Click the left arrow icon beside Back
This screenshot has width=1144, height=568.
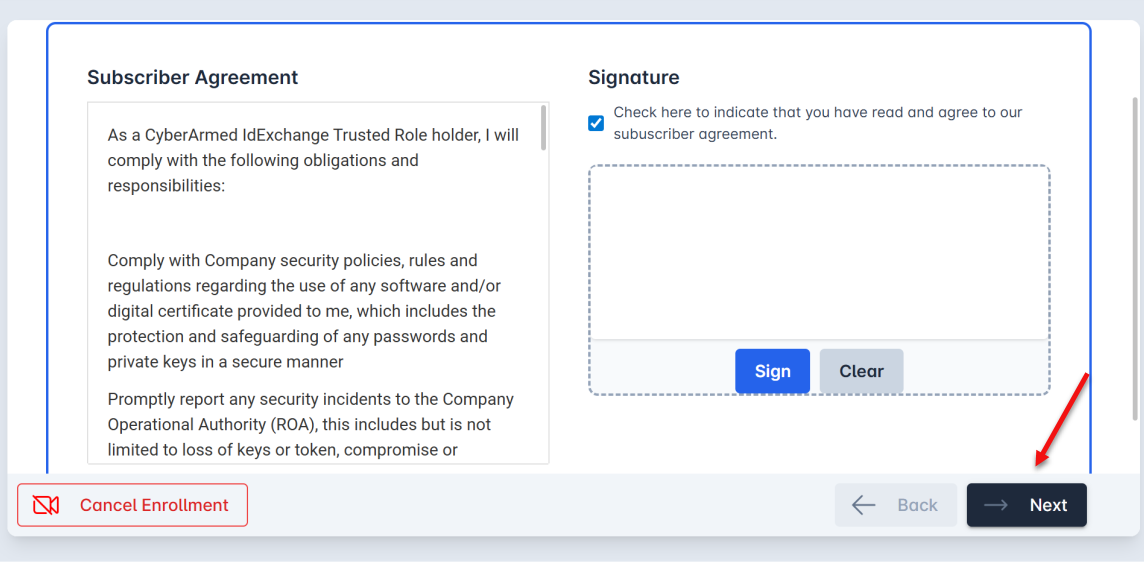click(864, 505)
